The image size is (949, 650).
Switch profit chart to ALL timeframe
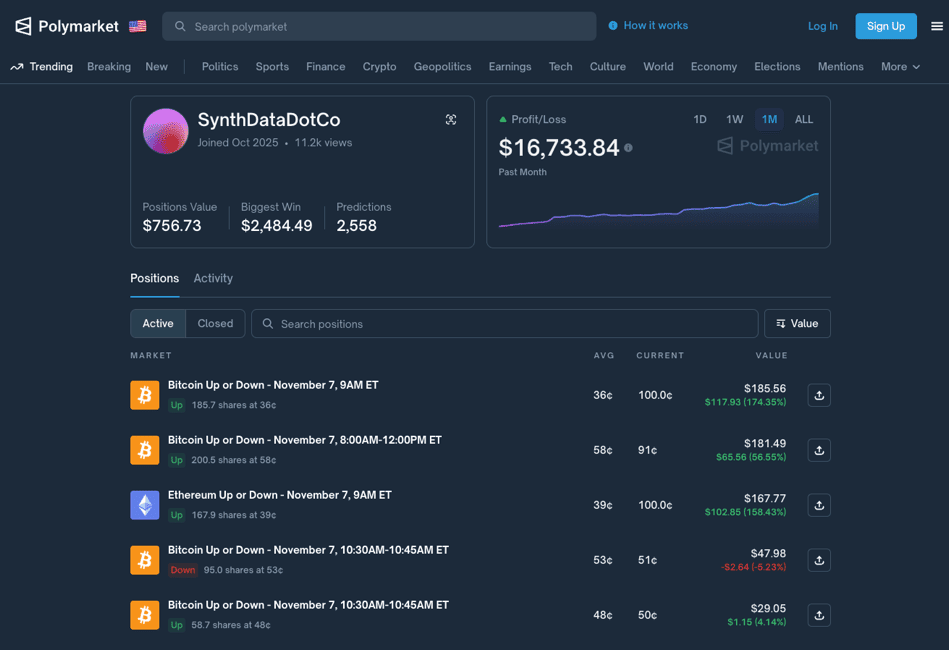(804, 119)
